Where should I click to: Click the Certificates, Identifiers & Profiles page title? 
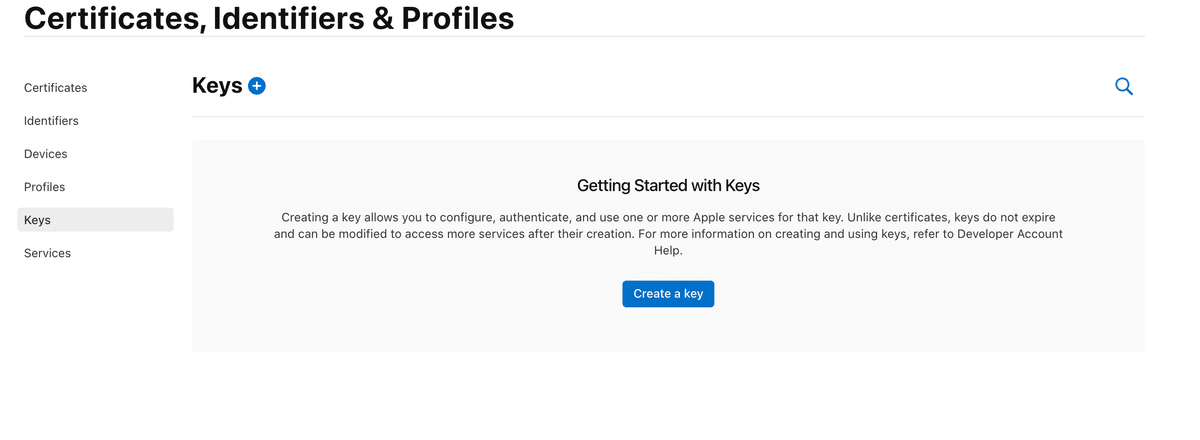pos(269,17)
